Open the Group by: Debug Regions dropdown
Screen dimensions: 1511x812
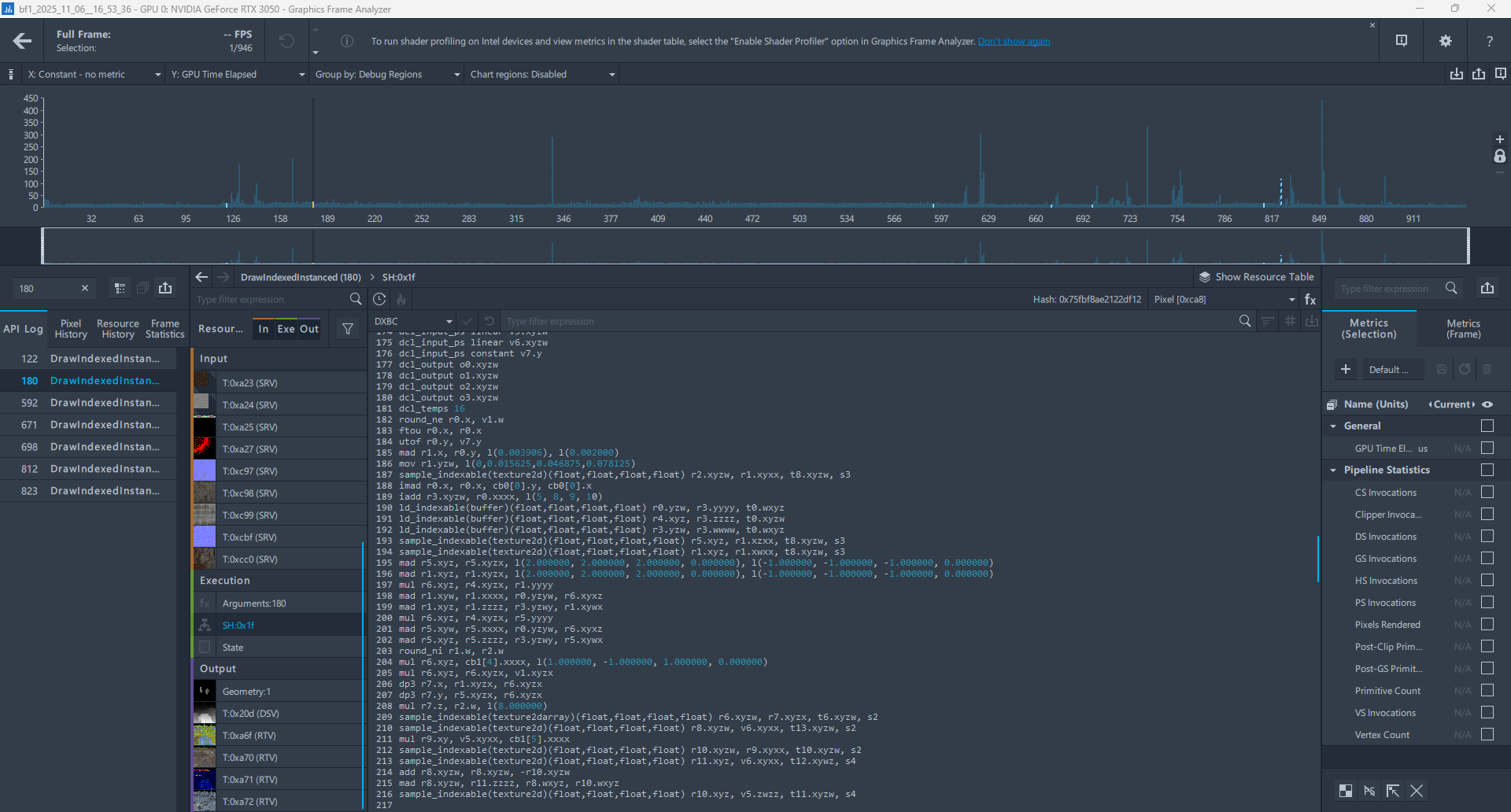(387, 75)
